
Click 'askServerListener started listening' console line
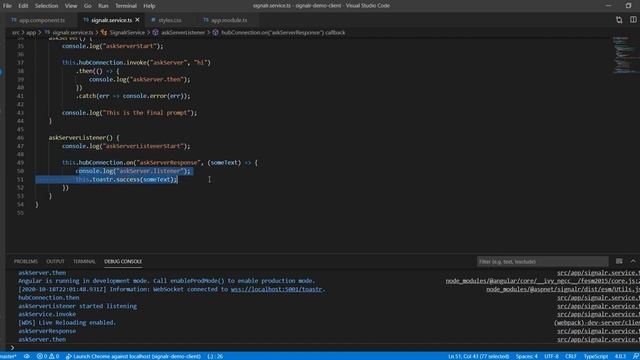click(78, 306)
